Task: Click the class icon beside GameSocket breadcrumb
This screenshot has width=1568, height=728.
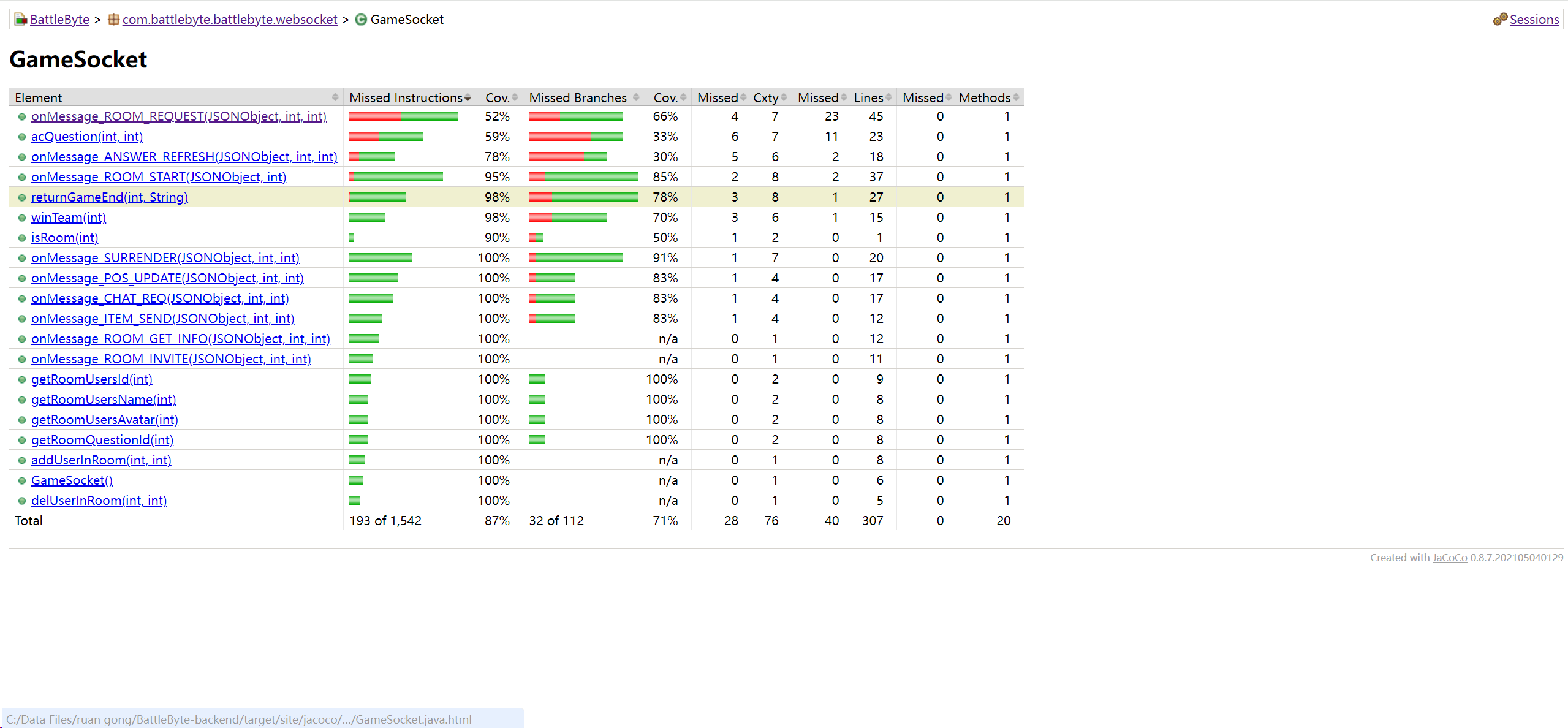Action: tap(361, 20)
